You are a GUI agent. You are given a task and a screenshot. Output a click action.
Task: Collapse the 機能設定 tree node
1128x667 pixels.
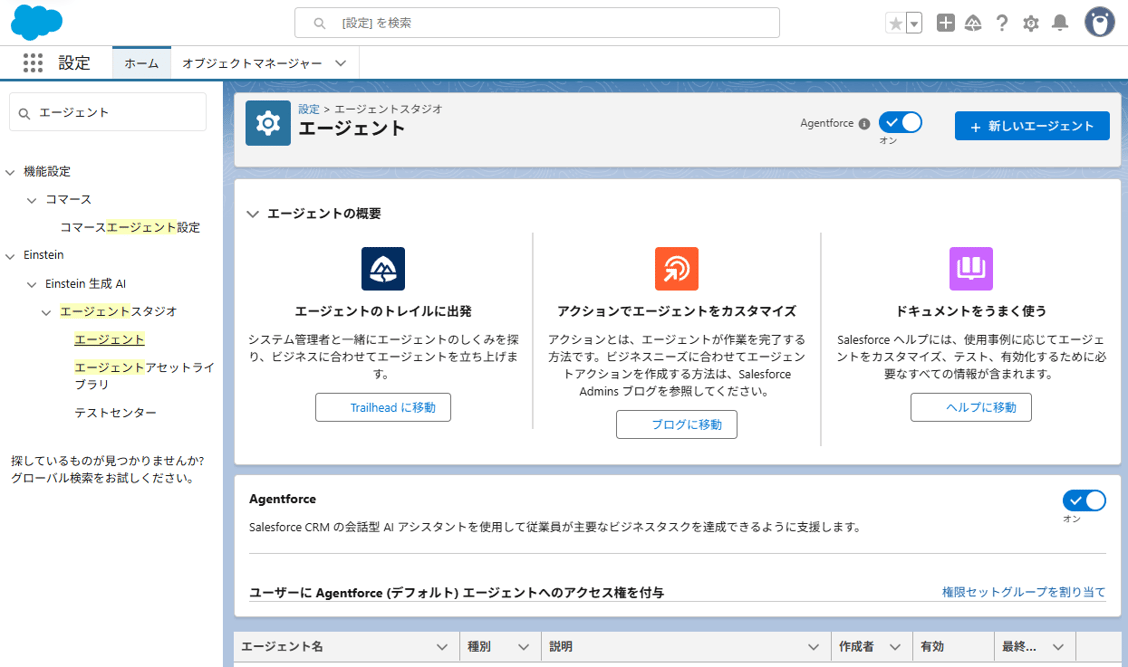tap(10, 173)
